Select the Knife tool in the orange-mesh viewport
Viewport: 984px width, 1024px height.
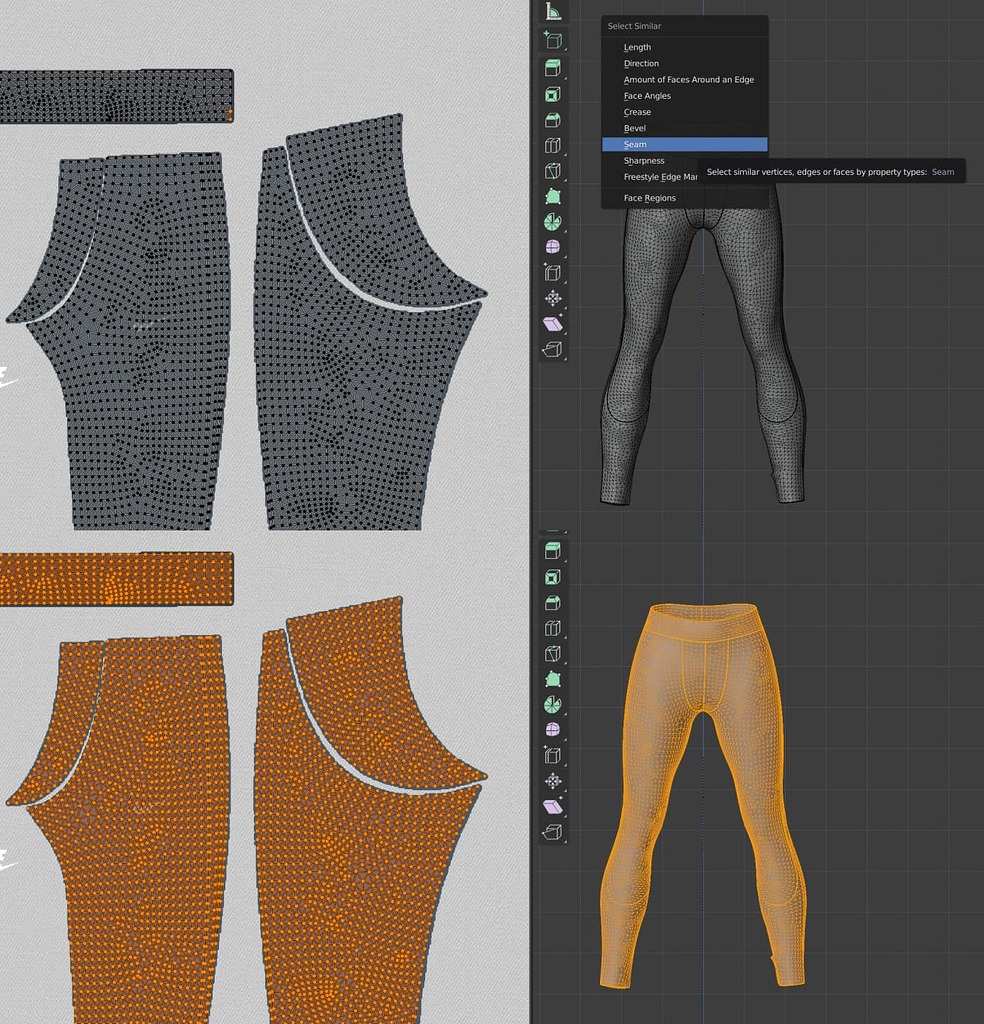pyautogui.click(x=553, y=654)
